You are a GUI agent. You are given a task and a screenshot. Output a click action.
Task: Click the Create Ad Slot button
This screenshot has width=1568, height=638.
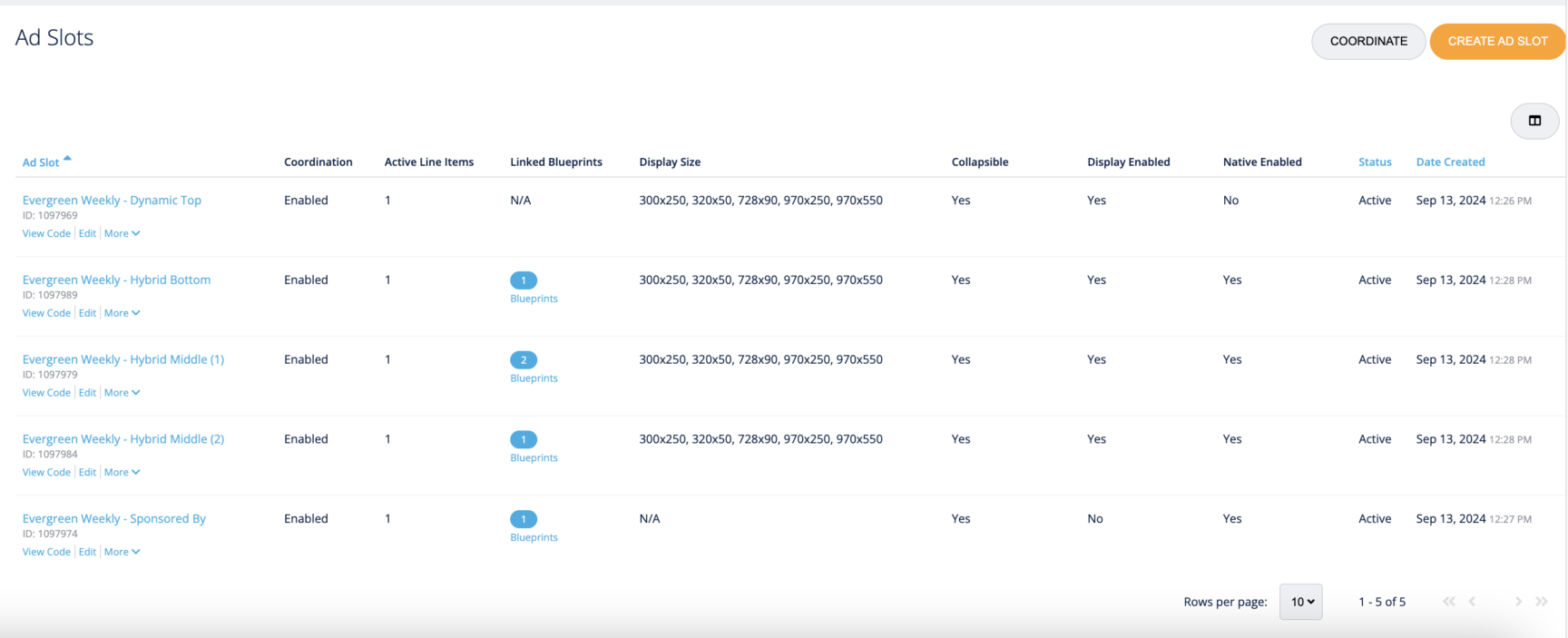point(1497,42)
